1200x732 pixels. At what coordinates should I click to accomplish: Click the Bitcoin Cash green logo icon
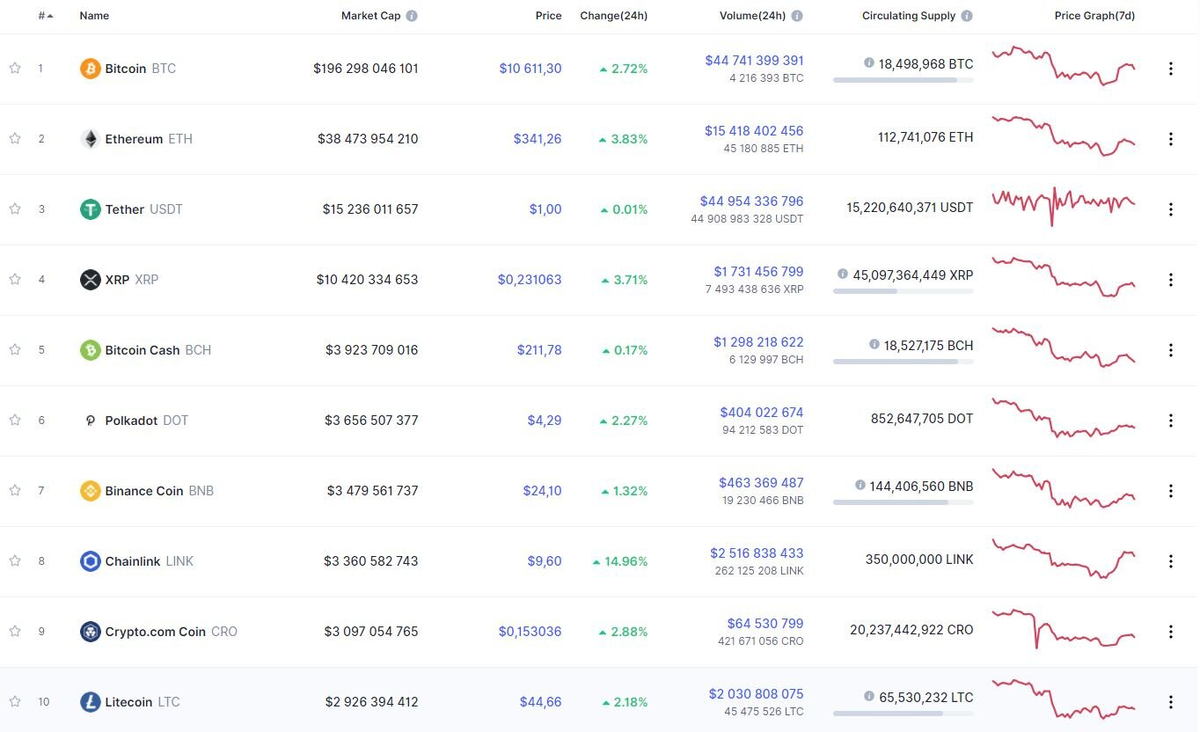pos(90,350)
